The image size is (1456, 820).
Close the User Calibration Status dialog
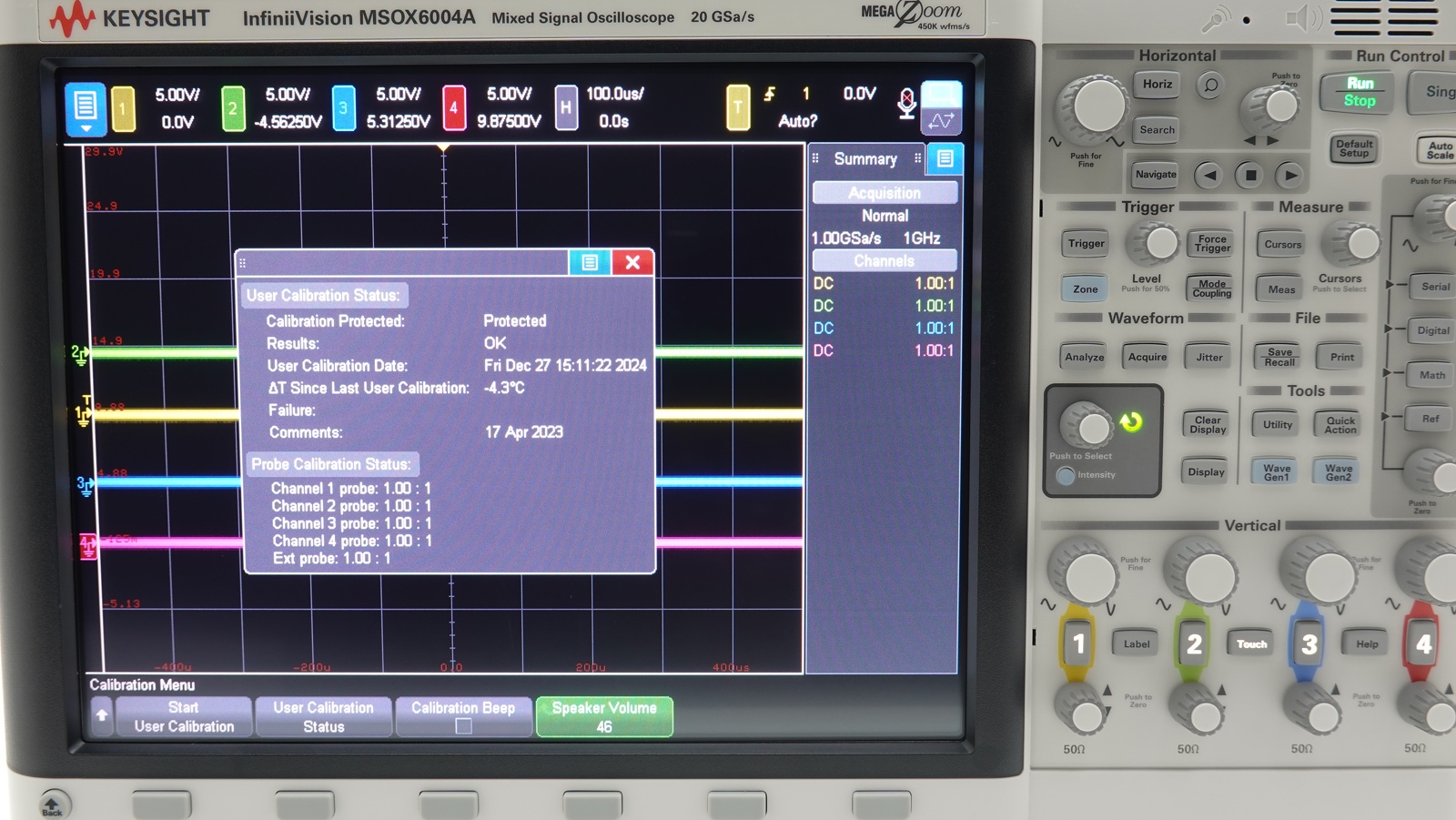point(632,262)
